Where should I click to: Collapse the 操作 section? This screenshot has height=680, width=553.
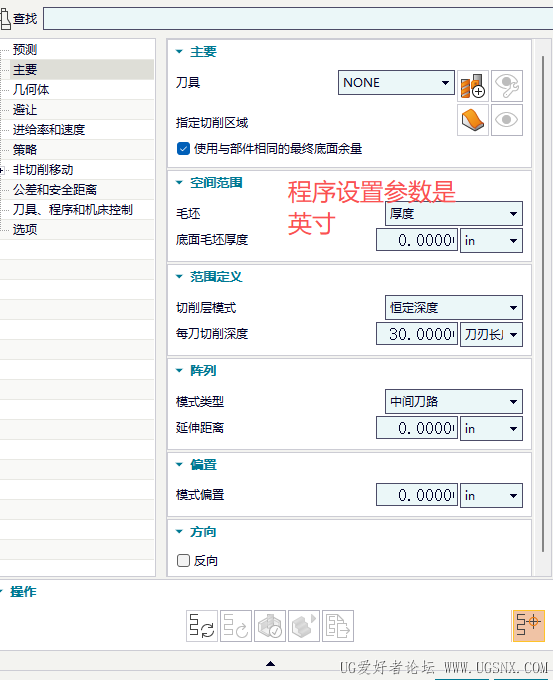point(2,591)
